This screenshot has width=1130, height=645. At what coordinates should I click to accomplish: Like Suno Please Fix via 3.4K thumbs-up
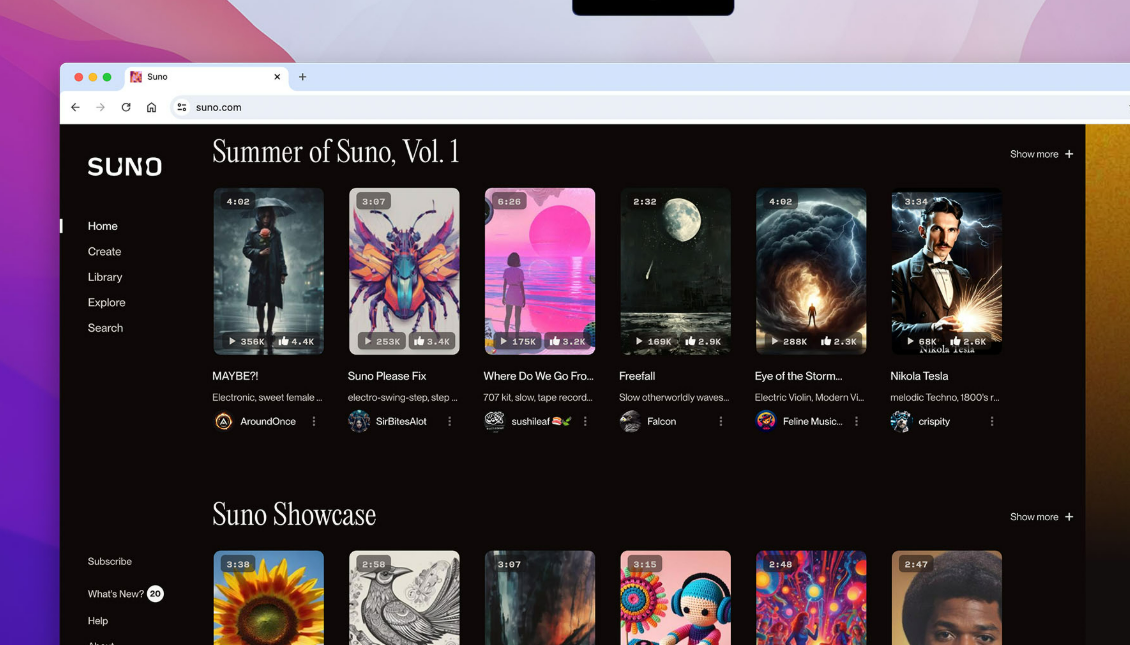(x=432, y=342)
